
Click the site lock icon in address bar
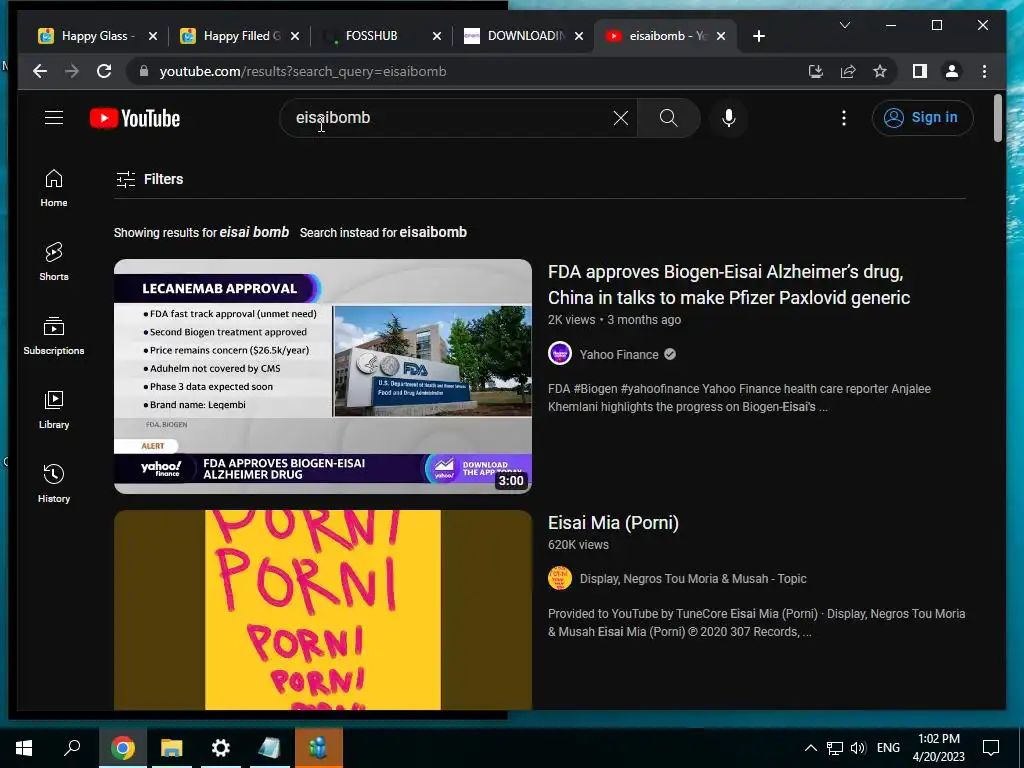[144, 71]
